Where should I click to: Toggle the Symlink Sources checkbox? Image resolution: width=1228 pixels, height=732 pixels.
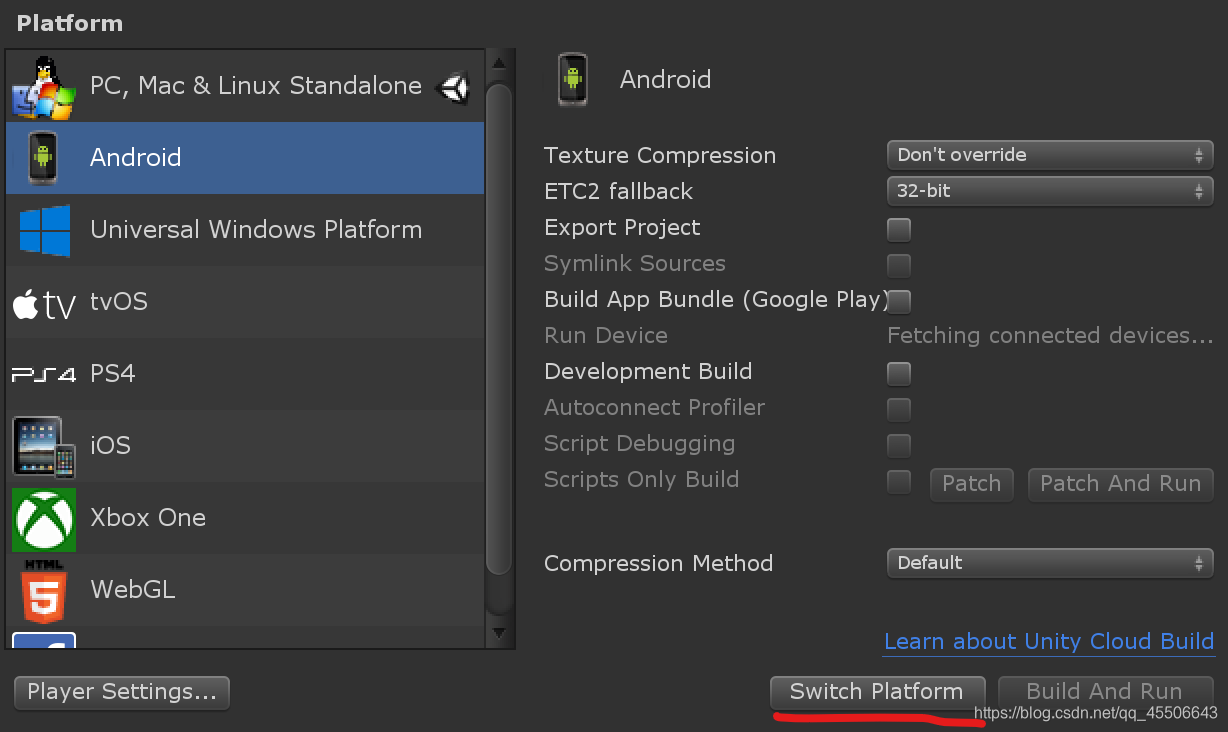899,265
